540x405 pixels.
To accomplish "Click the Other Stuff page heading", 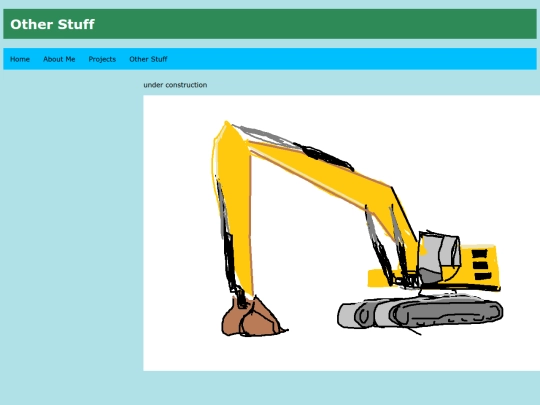I will click(52, 24).
